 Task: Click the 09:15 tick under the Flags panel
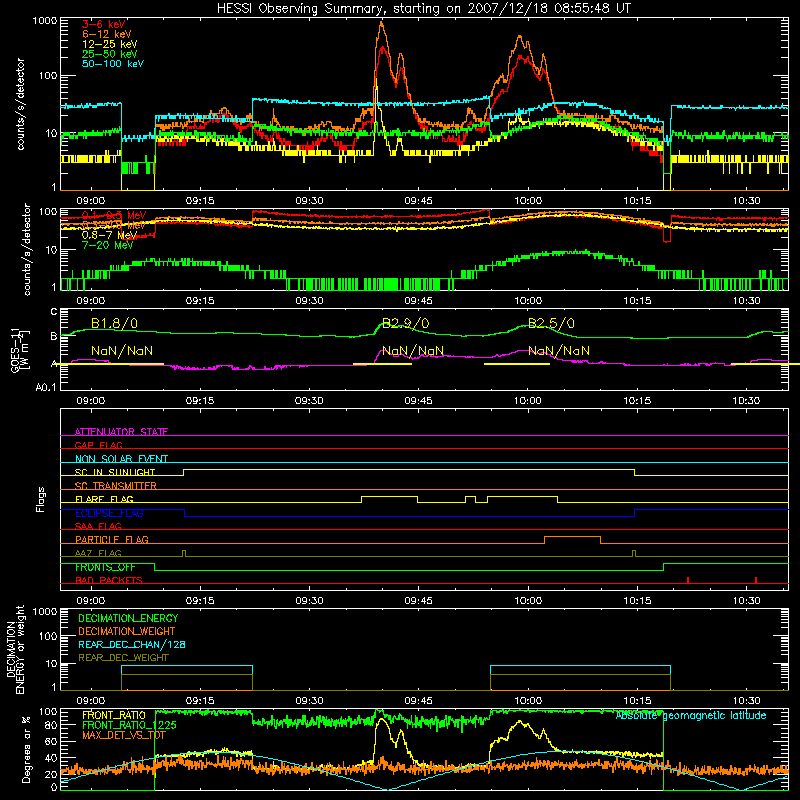point(200,601)
